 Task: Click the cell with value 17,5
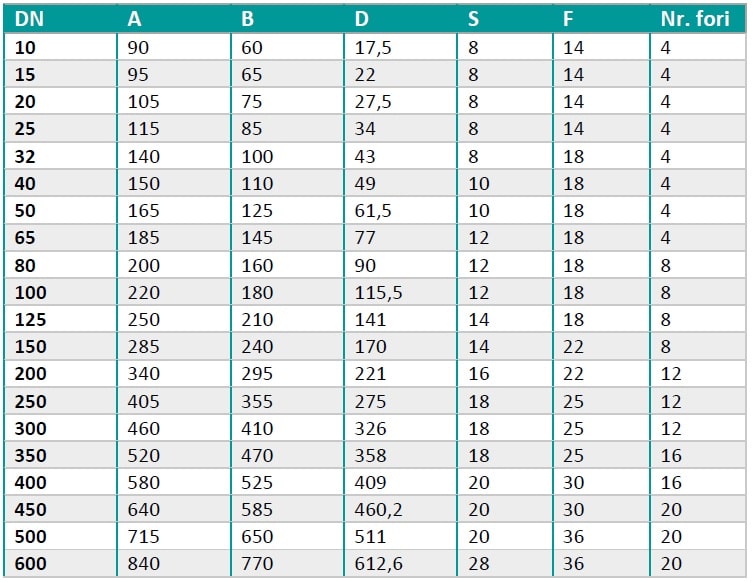373,48
